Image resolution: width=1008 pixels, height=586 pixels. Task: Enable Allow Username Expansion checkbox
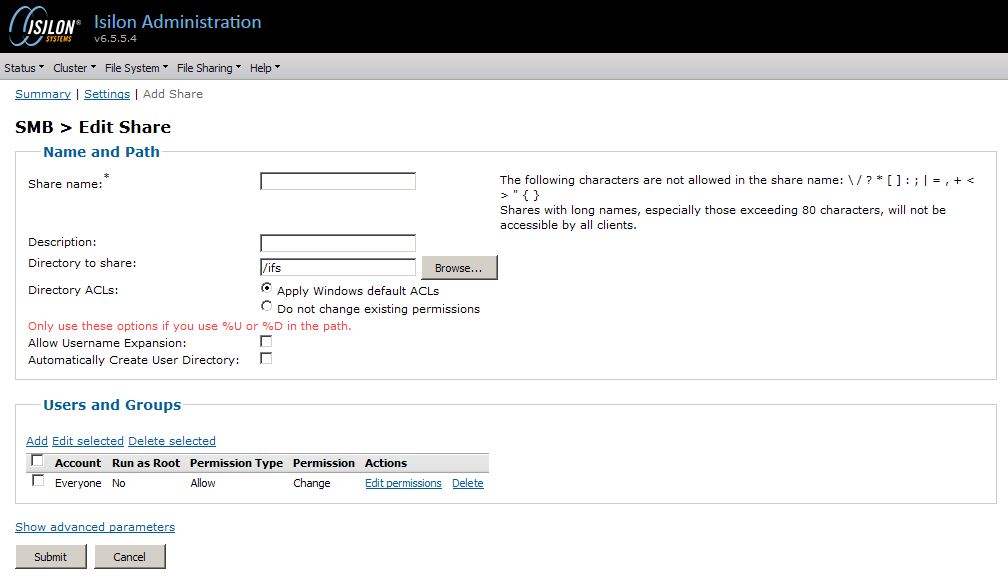[266, 341]
